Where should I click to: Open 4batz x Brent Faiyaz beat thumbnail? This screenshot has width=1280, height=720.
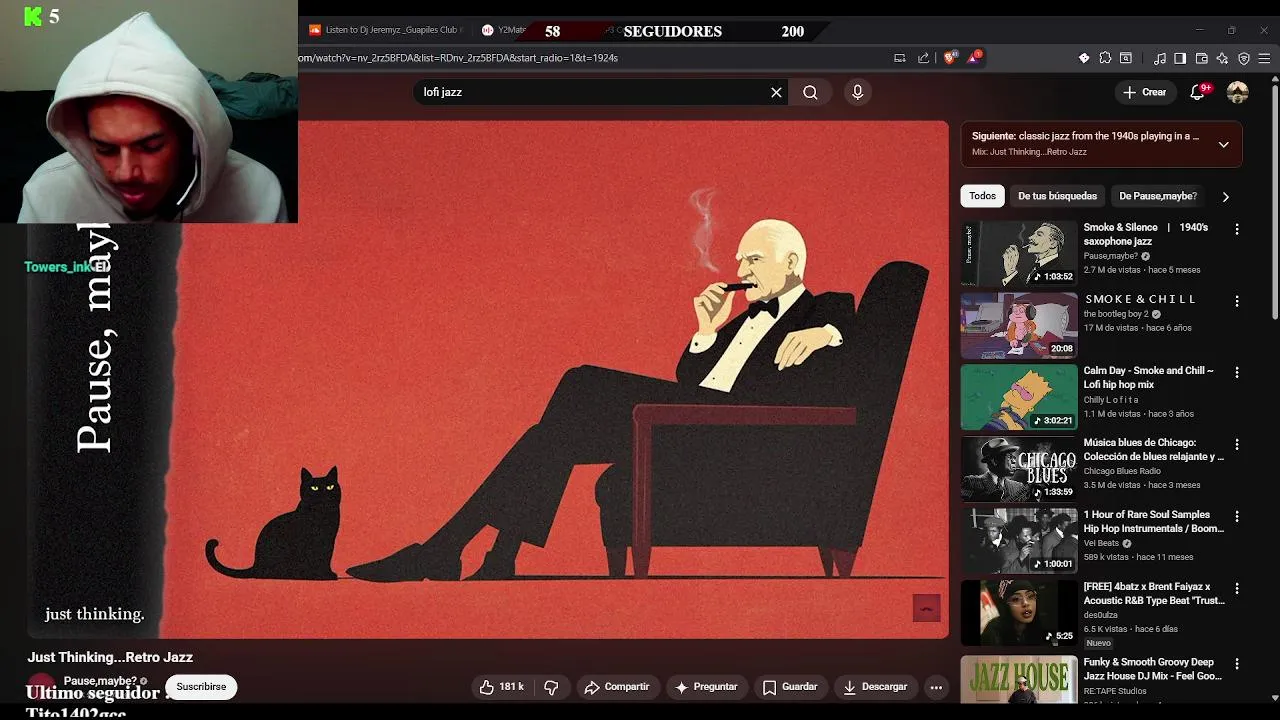(1019, 613)
